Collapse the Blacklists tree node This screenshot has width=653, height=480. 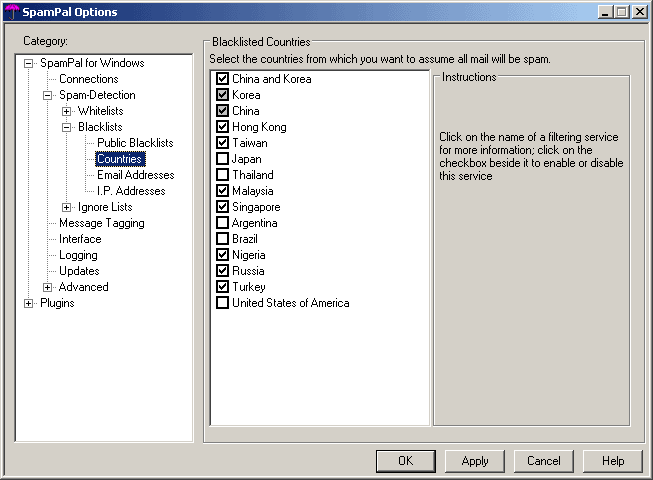click(x=67, y=127)
